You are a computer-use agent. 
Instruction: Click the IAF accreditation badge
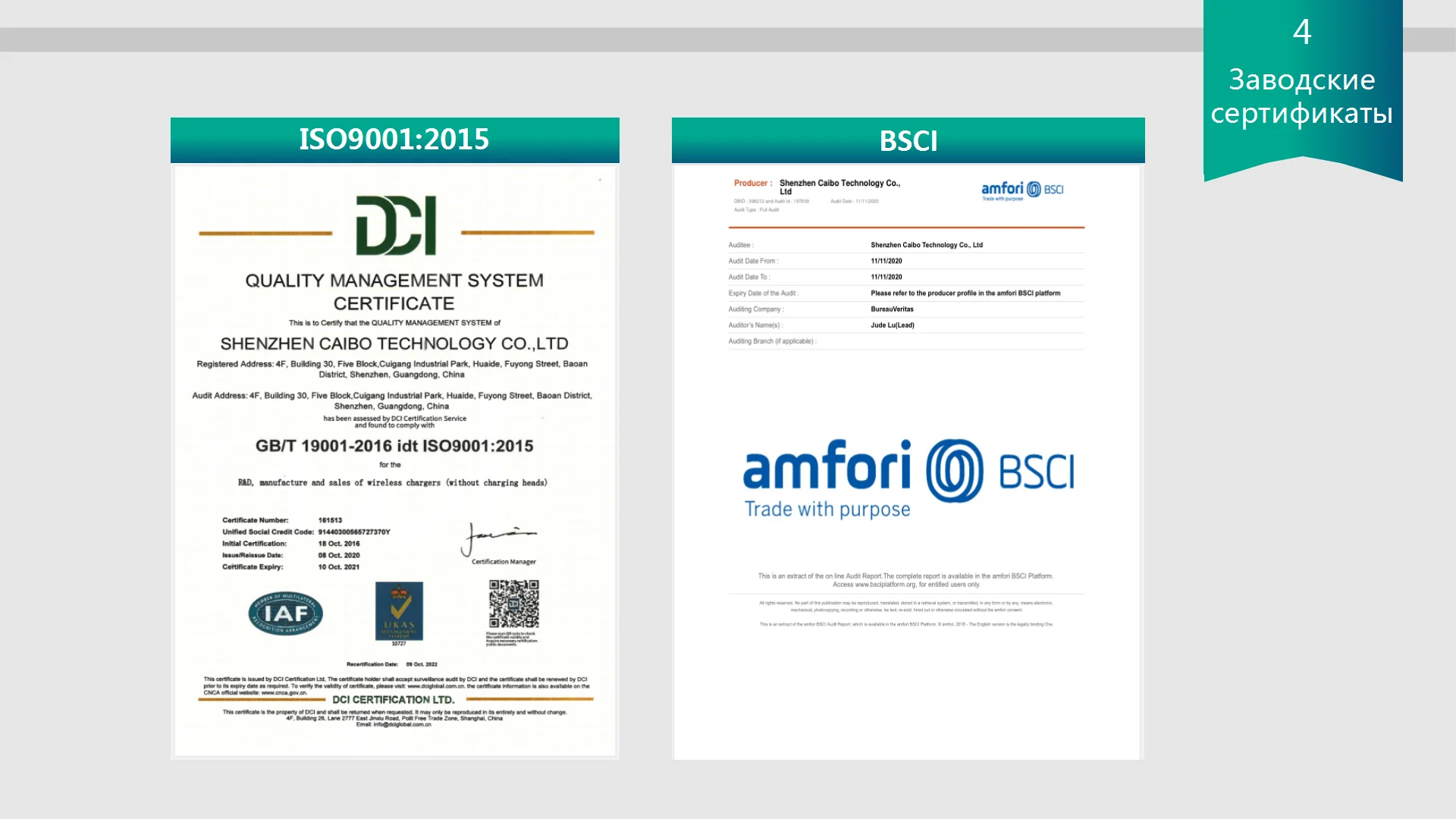coord(286,613)
